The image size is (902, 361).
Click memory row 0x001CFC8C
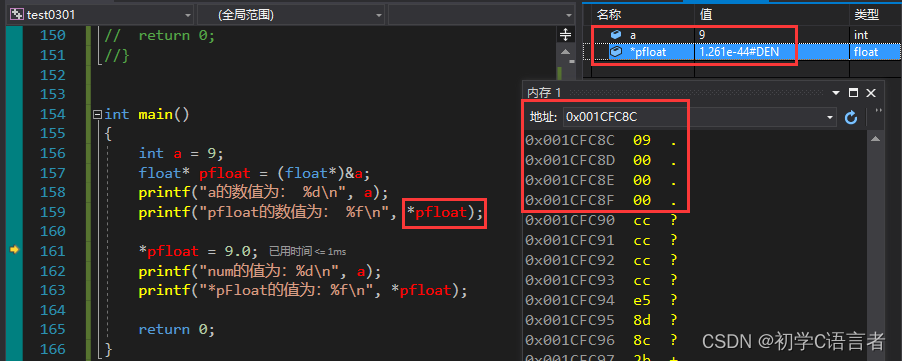click(x=601, y=140)
